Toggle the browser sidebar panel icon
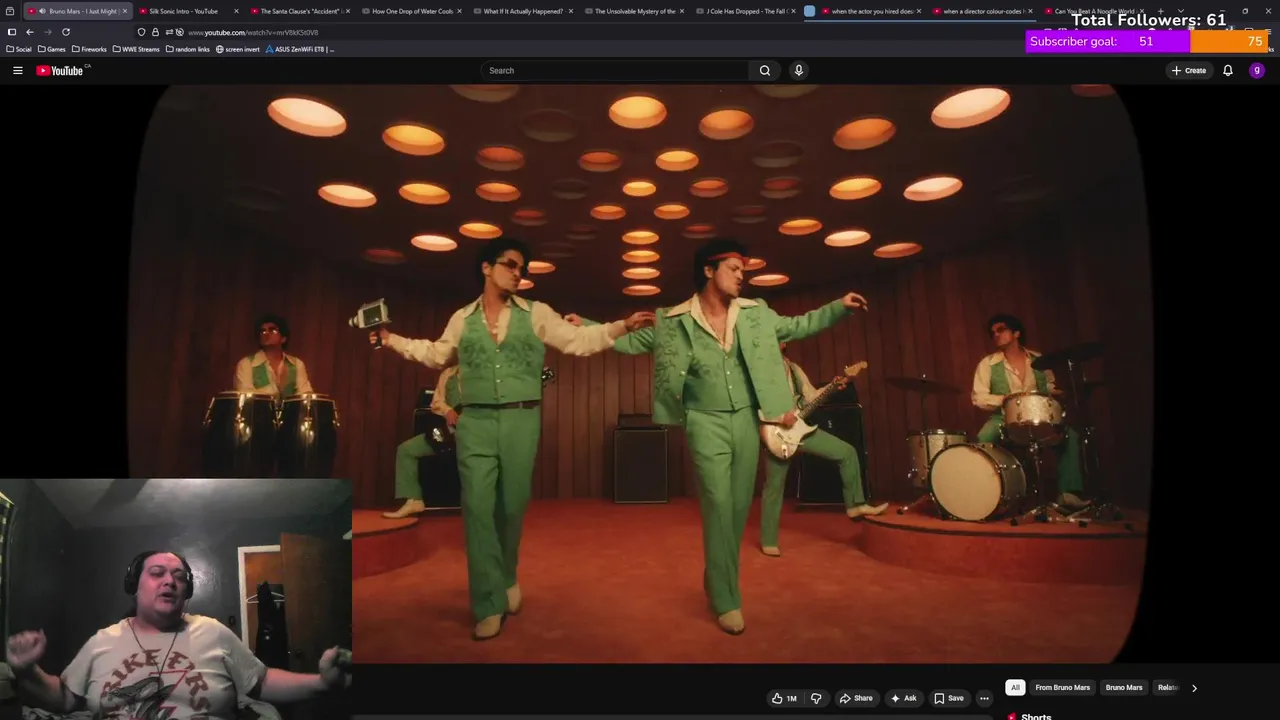Viewport: 1280px width, 720px height. tap(11, 32)
